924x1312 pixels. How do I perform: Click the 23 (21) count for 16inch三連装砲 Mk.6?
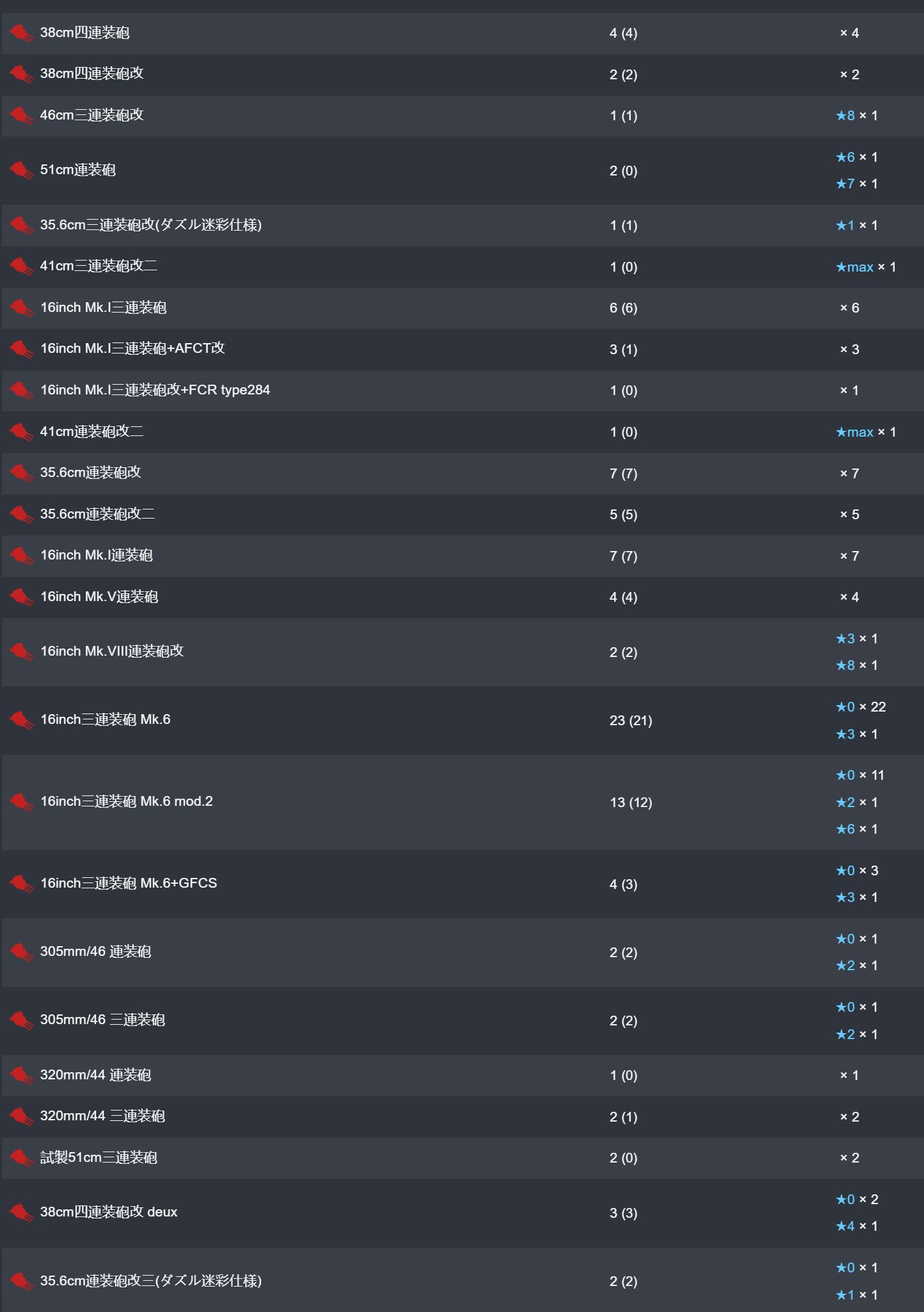point(631,720)
